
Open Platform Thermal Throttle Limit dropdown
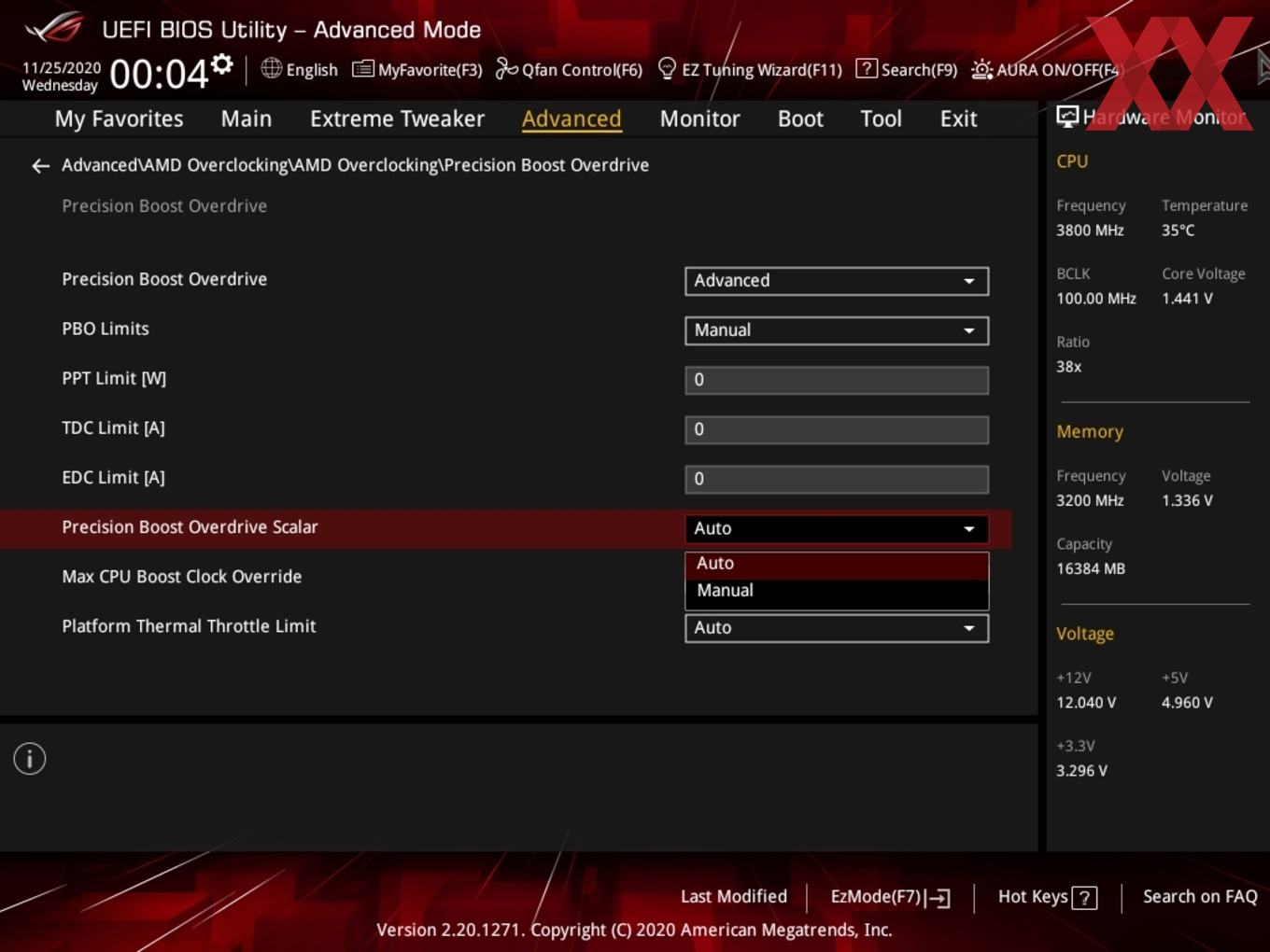[837, 628]
